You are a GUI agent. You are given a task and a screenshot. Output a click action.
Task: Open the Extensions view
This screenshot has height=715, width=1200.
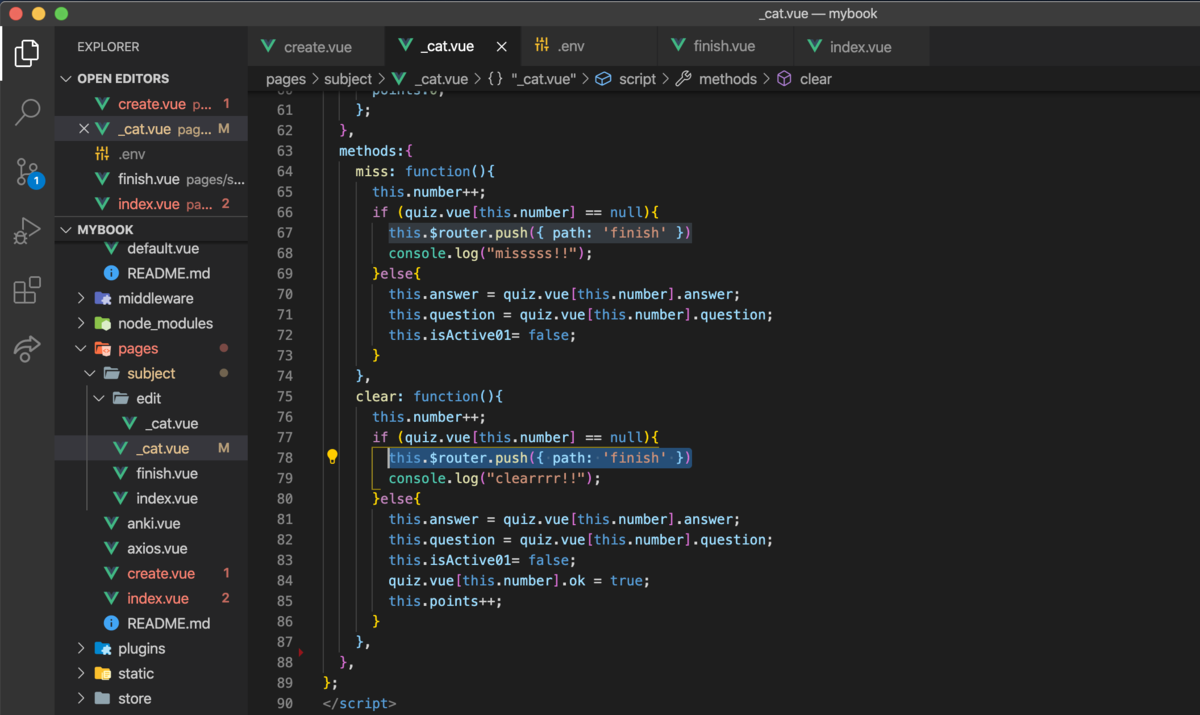27,290
